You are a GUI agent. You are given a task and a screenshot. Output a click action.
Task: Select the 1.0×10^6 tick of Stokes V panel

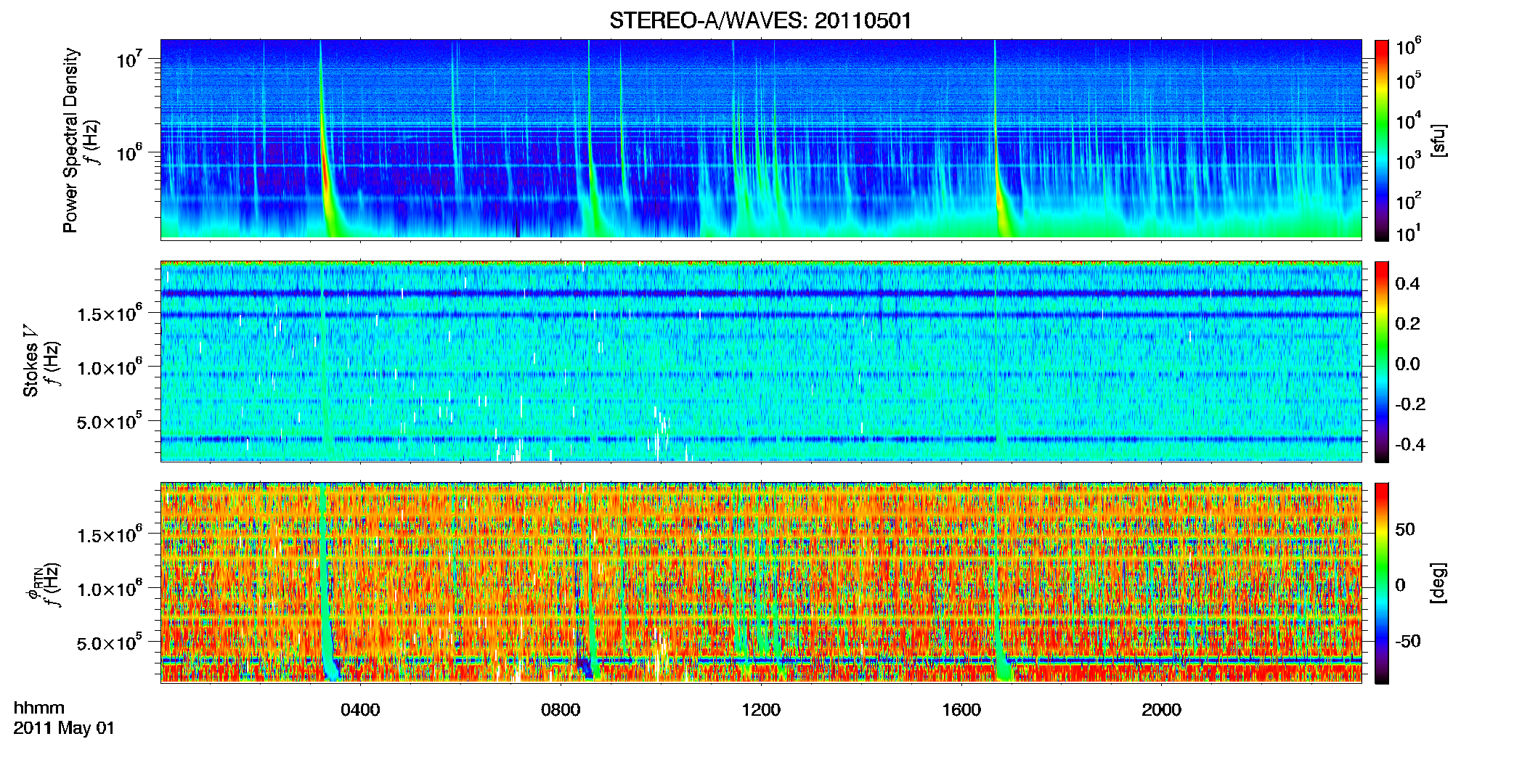pos(110,367)
